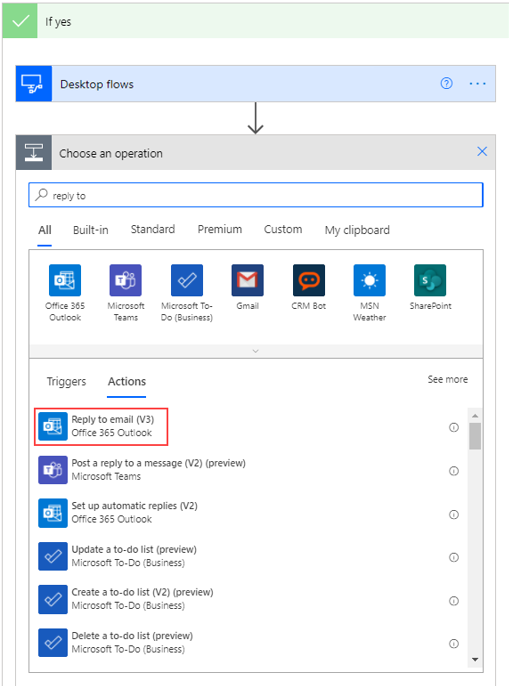Select the Gmail connector icon
The image size is (509, 686).
248,280
